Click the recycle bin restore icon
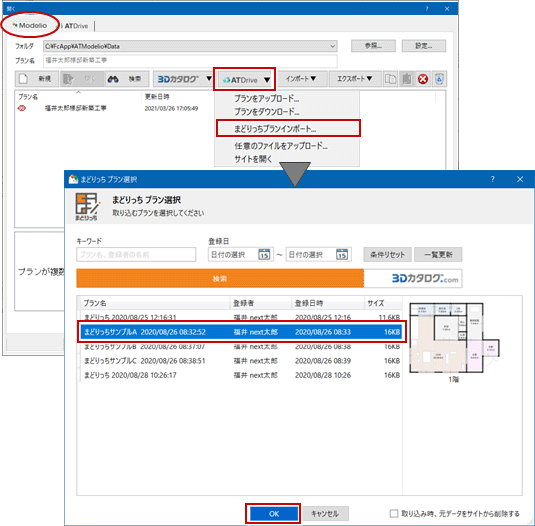 click(x=439, y=79)
